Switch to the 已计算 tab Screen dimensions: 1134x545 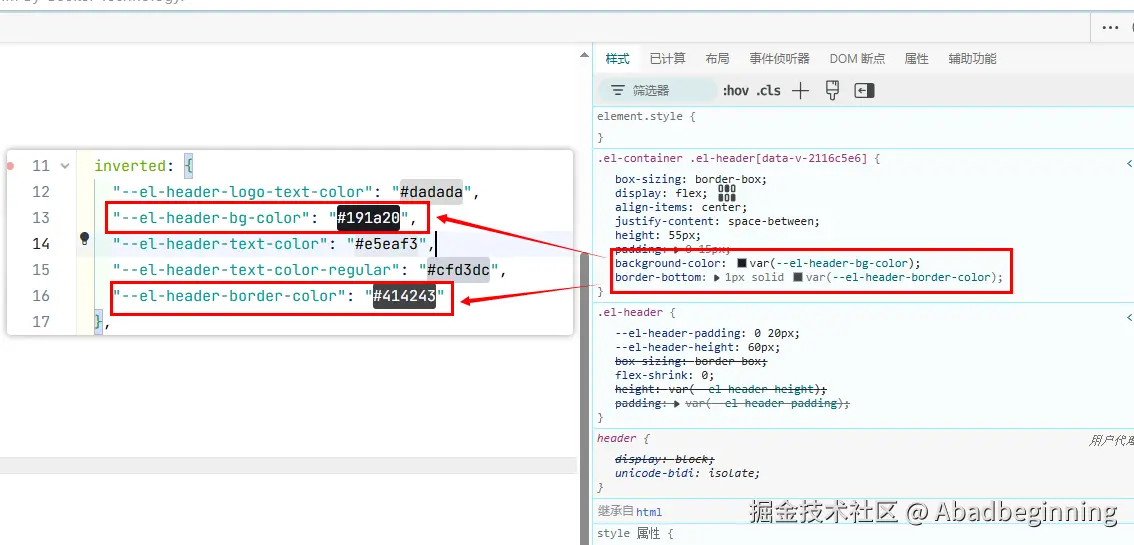pyautogui.click(x=668, y=59)
